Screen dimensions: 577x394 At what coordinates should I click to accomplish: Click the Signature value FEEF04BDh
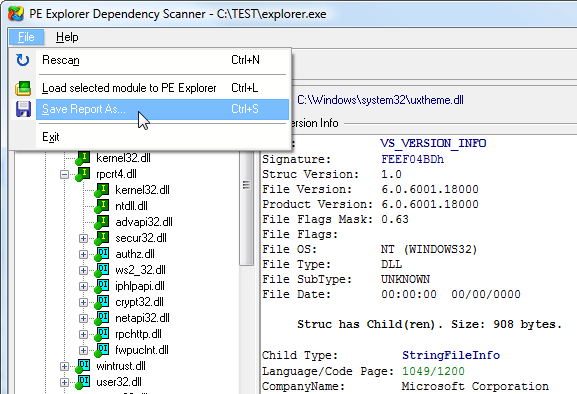[x=413, y=159]
